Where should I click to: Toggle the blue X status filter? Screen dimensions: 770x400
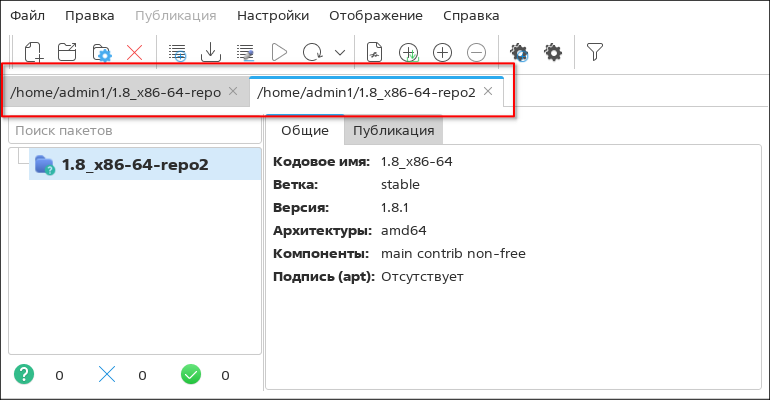tap(108, 375)
